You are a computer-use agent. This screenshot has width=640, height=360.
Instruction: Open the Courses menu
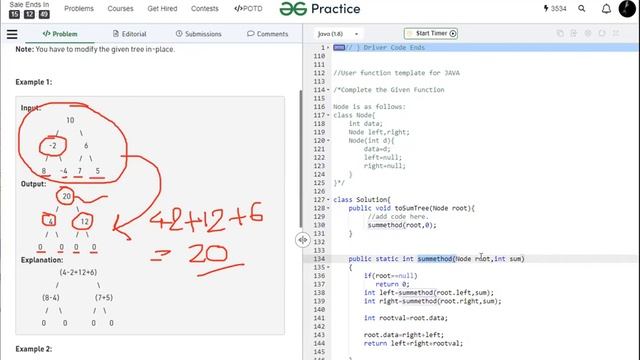pyautogui.click(x=120, y=9)
